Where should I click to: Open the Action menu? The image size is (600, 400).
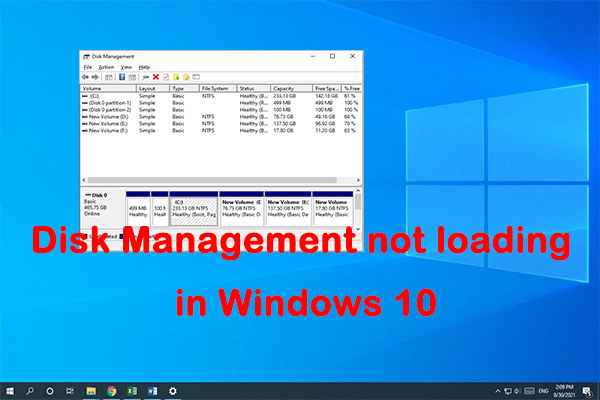[106, 67]
